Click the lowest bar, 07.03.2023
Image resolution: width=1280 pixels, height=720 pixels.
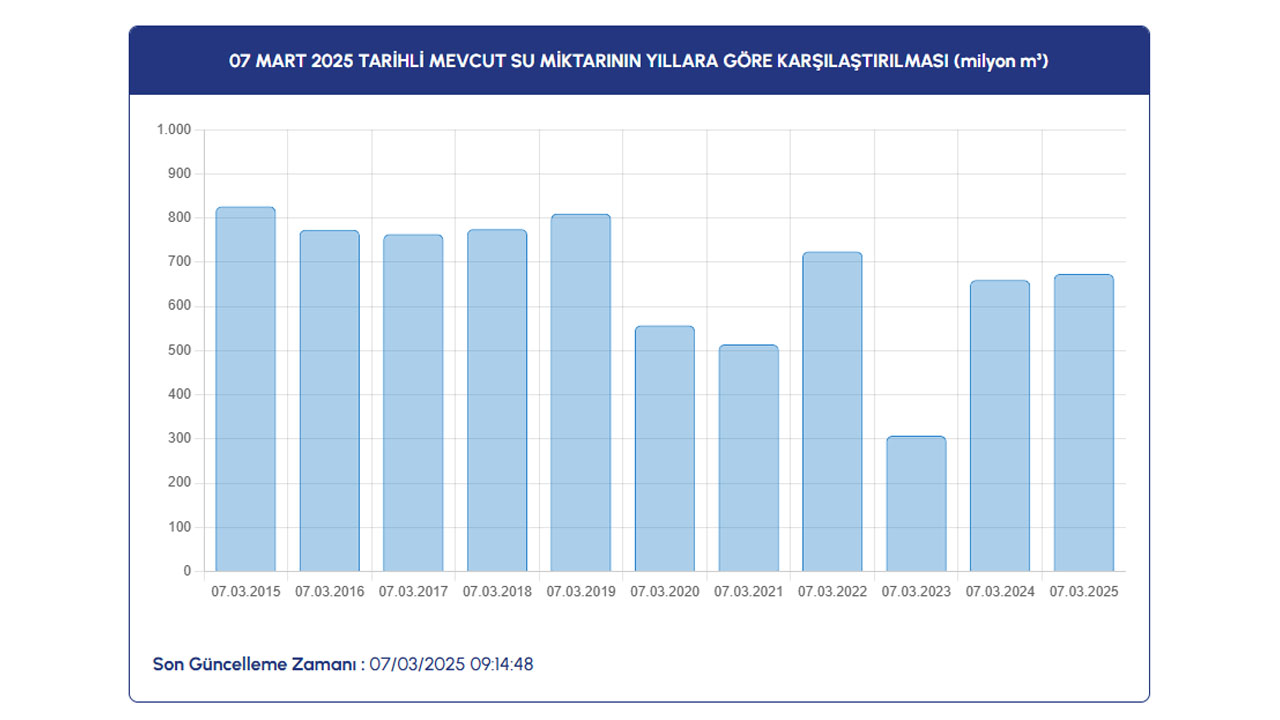916,504
